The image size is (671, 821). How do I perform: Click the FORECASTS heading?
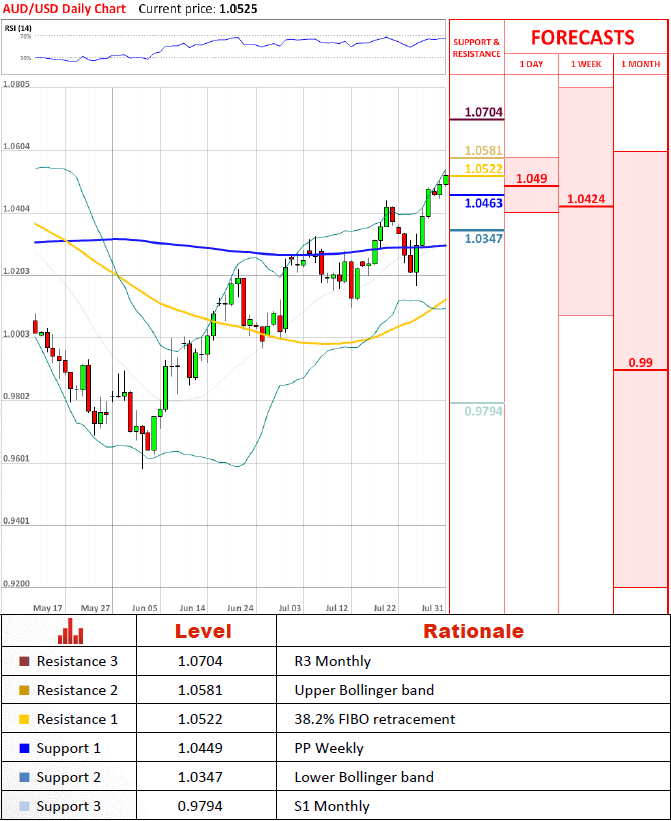click(x=583, y=38)
